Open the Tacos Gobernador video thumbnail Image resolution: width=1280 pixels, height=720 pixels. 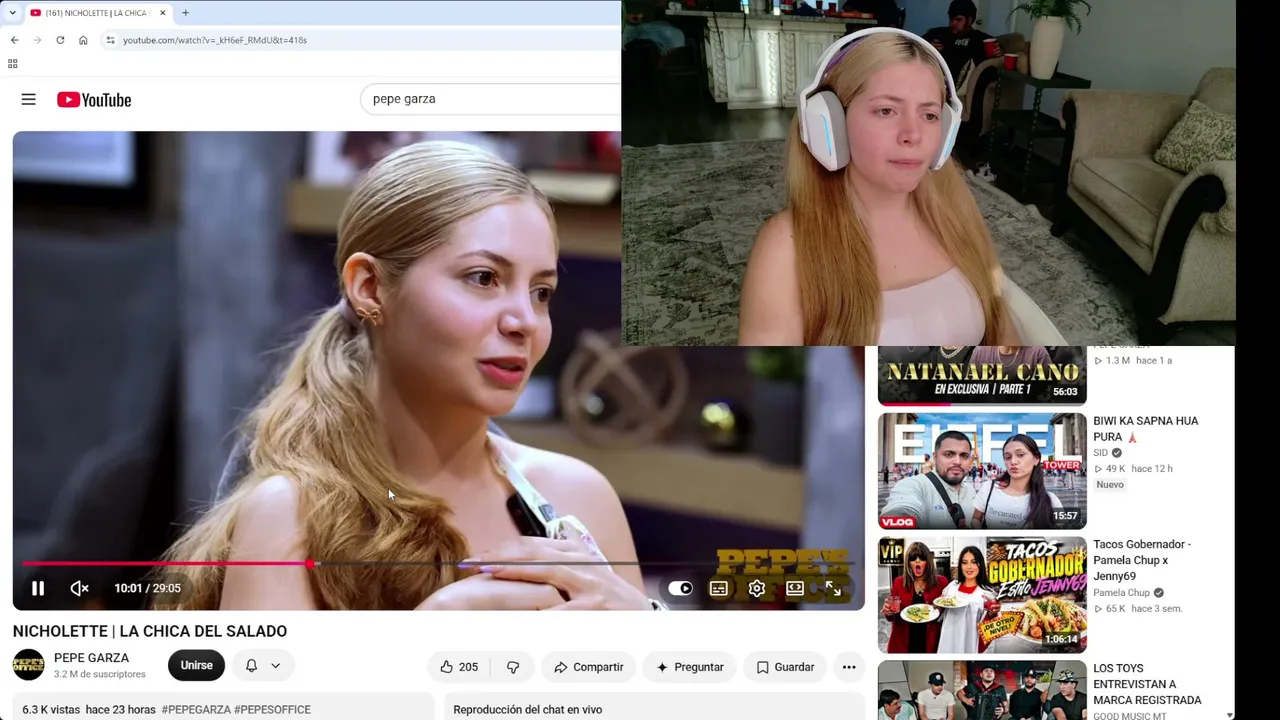982,595
